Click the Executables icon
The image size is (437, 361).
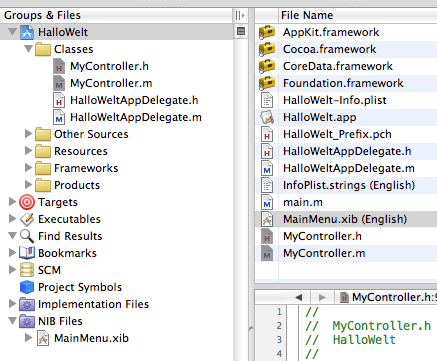[x=27, y=219]
